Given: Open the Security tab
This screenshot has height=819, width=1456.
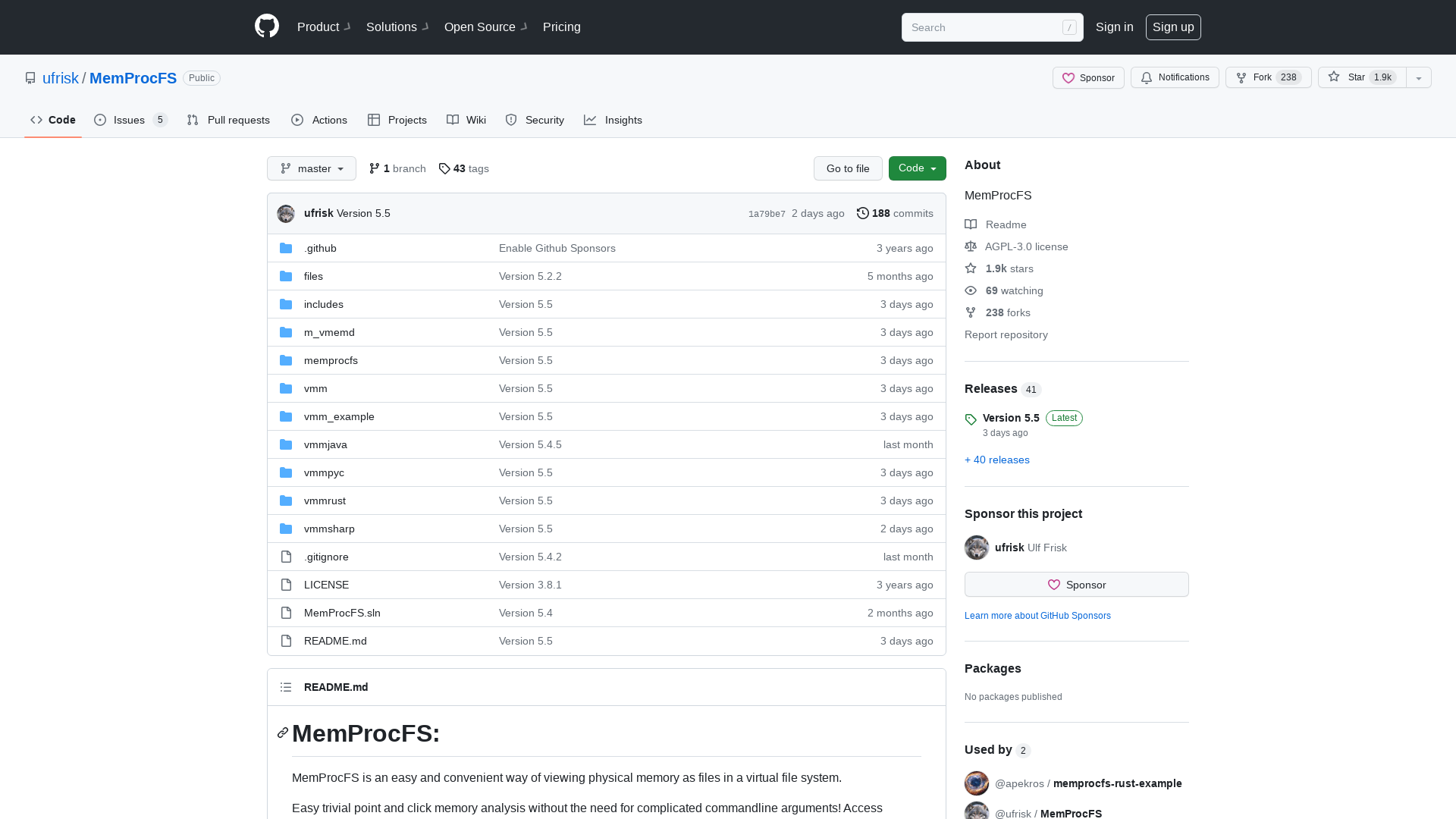Looking at the screenshot, I should click(x=535, y=120).
